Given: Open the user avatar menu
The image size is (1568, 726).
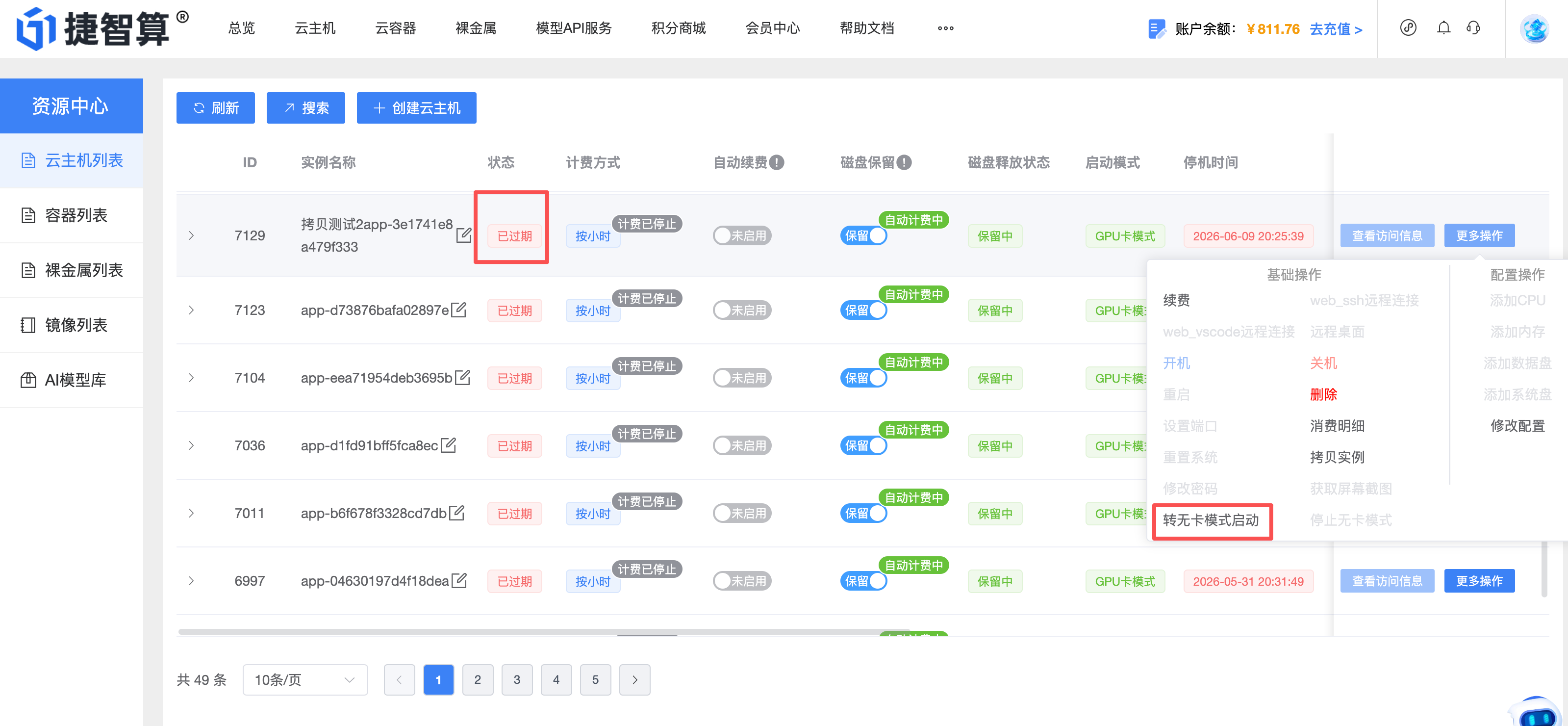Looking at the screenshot, I should [x=1535, y=28].
